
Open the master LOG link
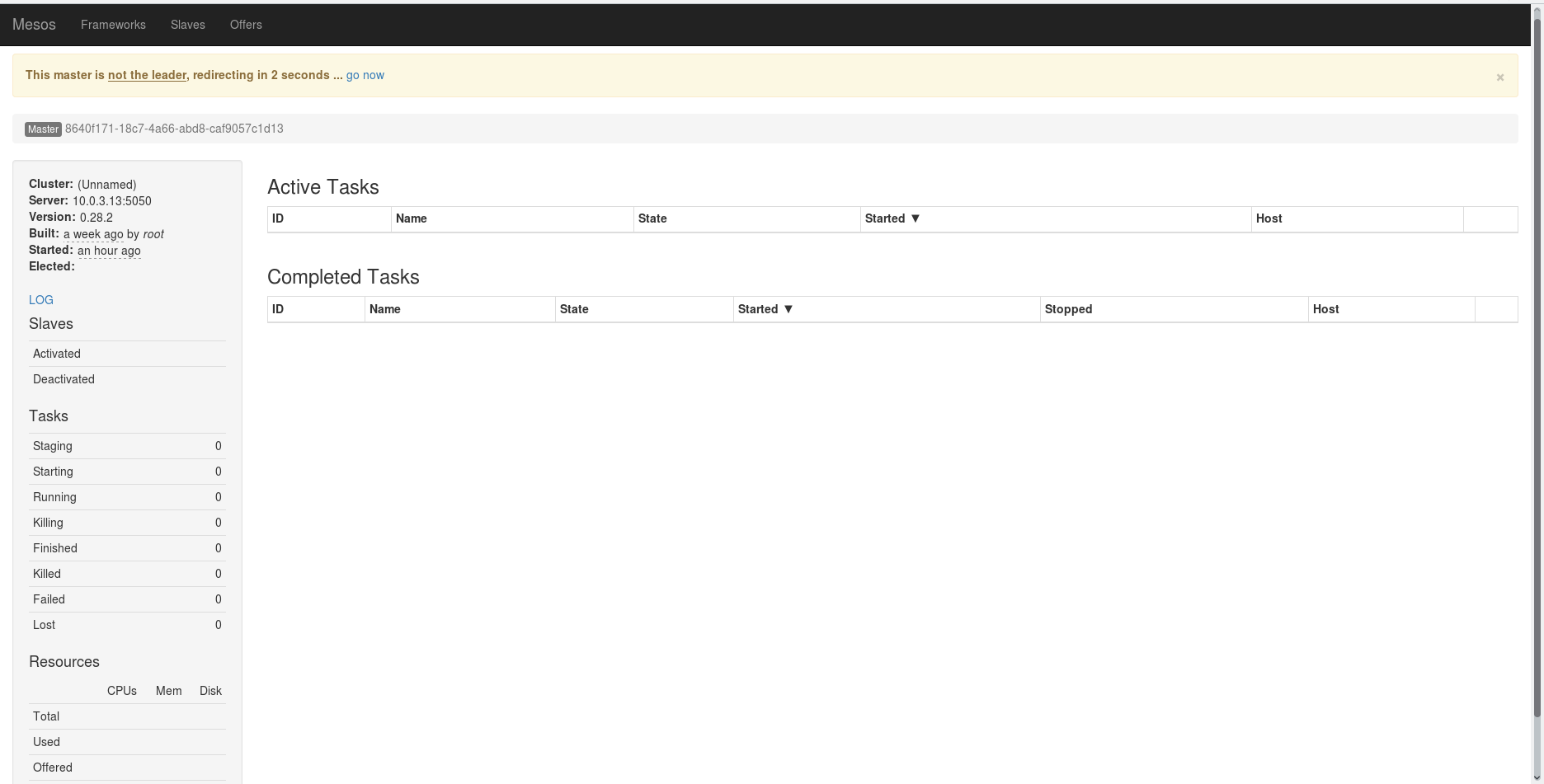41,300
